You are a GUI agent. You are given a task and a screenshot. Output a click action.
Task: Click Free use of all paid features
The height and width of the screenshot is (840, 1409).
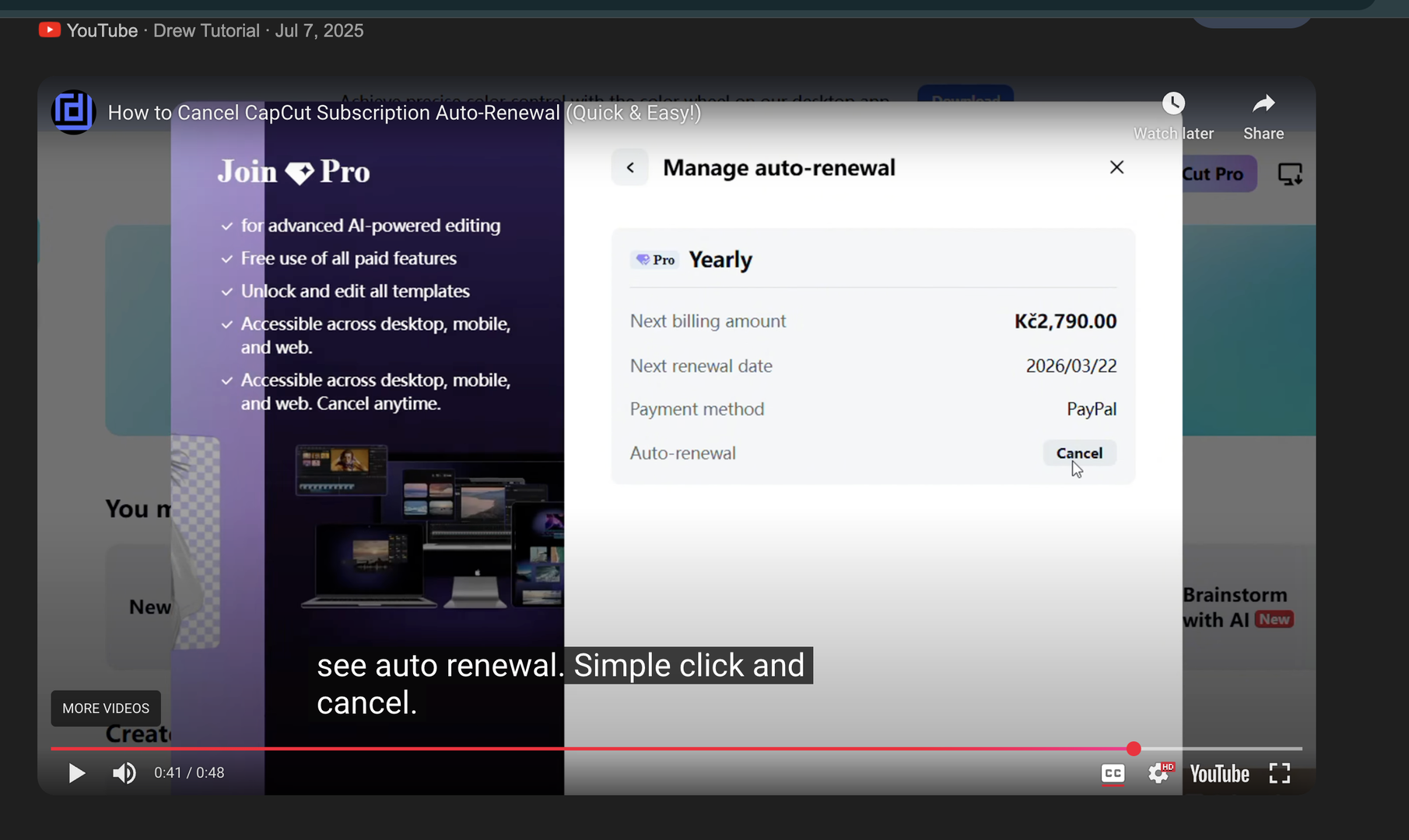tap(349, 258)
